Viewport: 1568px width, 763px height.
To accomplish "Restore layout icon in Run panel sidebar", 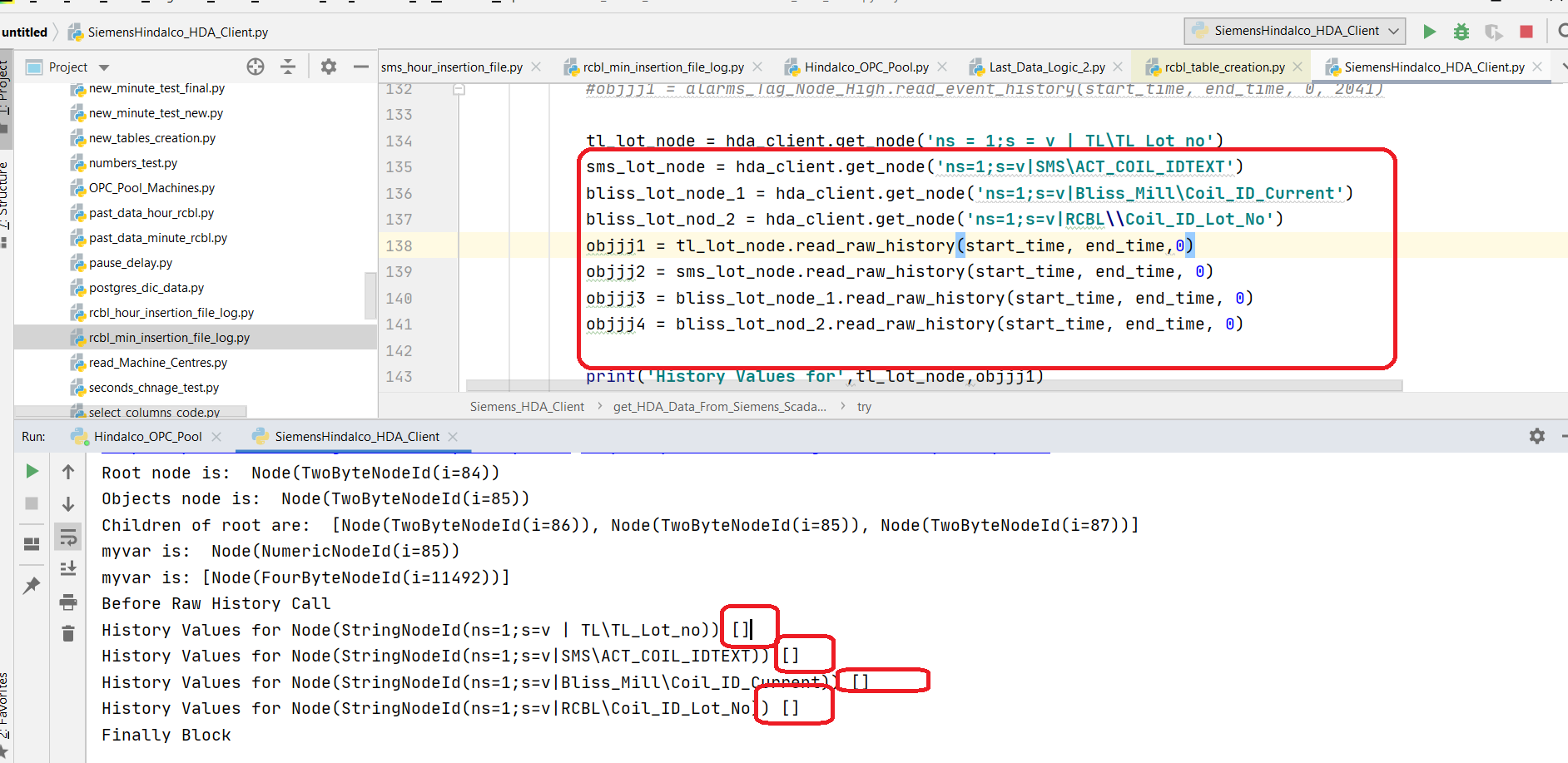I will pyautogui.click(x=32, y=544).
